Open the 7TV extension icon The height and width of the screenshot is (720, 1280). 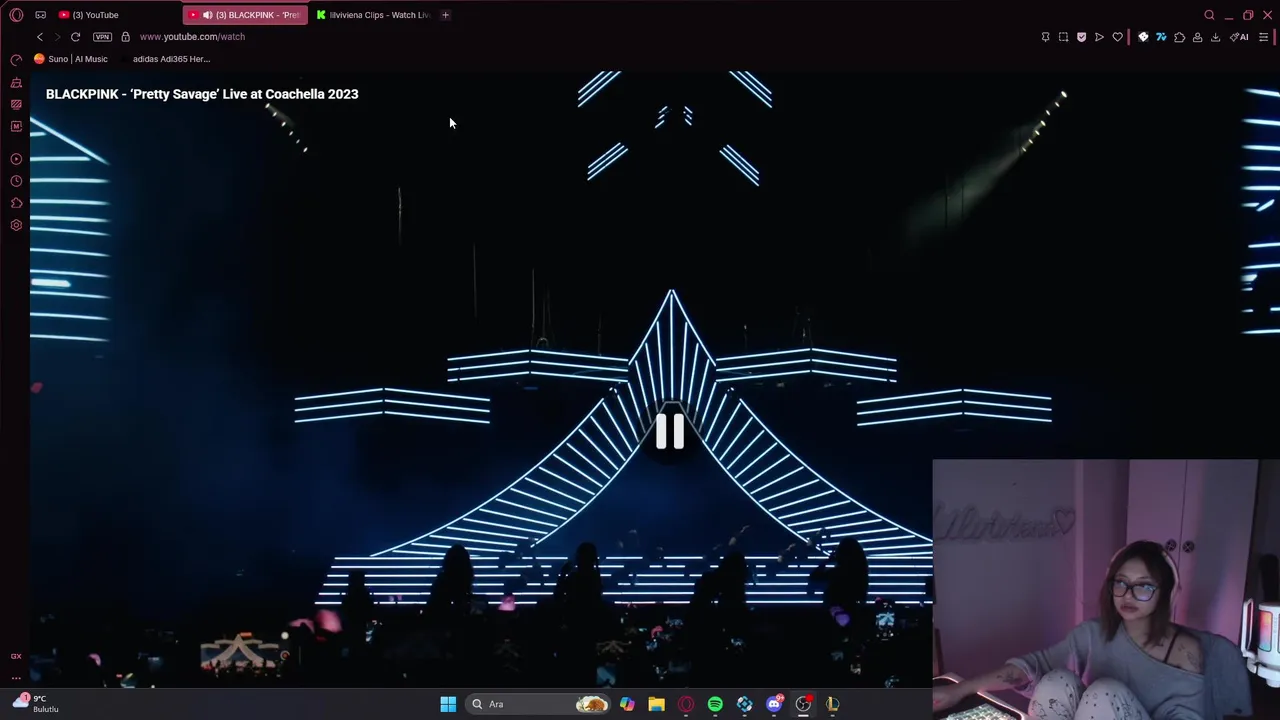point(1161,37)
